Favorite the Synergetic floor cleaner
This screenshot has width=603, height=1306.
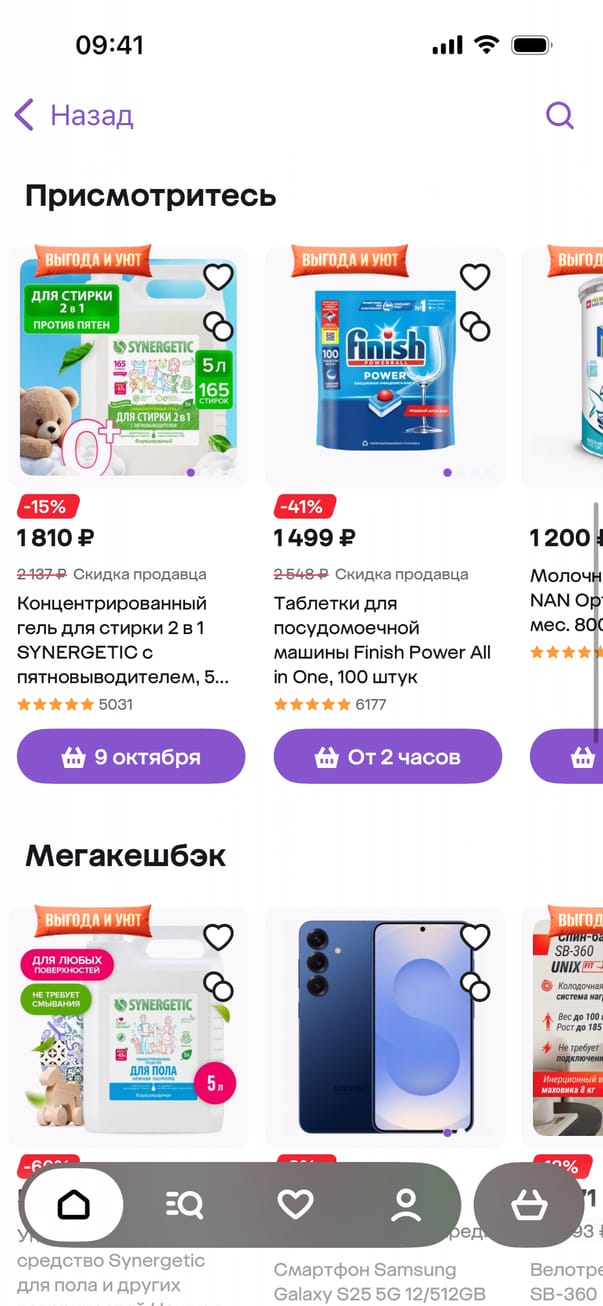coord(218,937)
